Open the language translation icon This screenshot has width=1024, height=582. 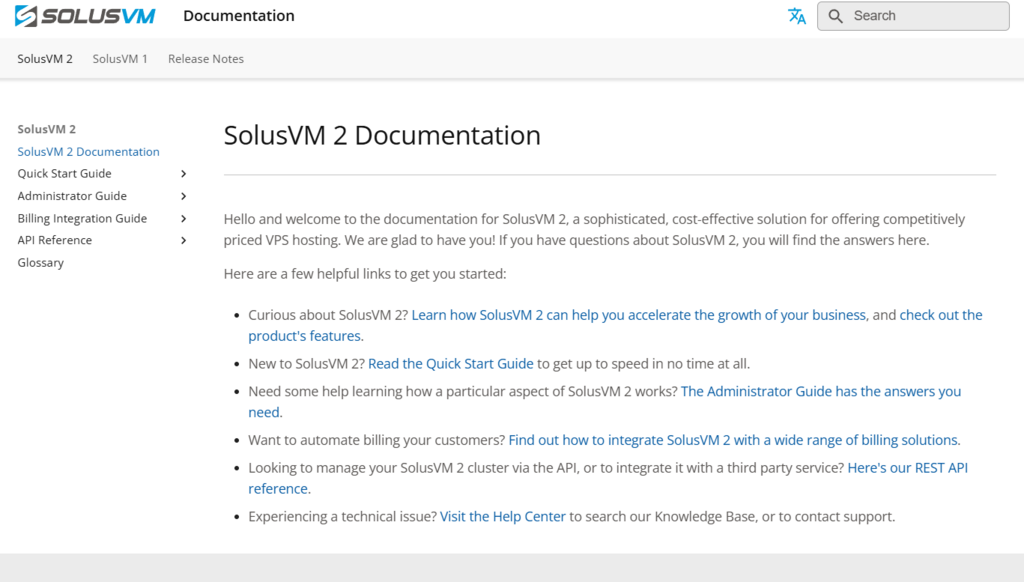click(797, 16)
